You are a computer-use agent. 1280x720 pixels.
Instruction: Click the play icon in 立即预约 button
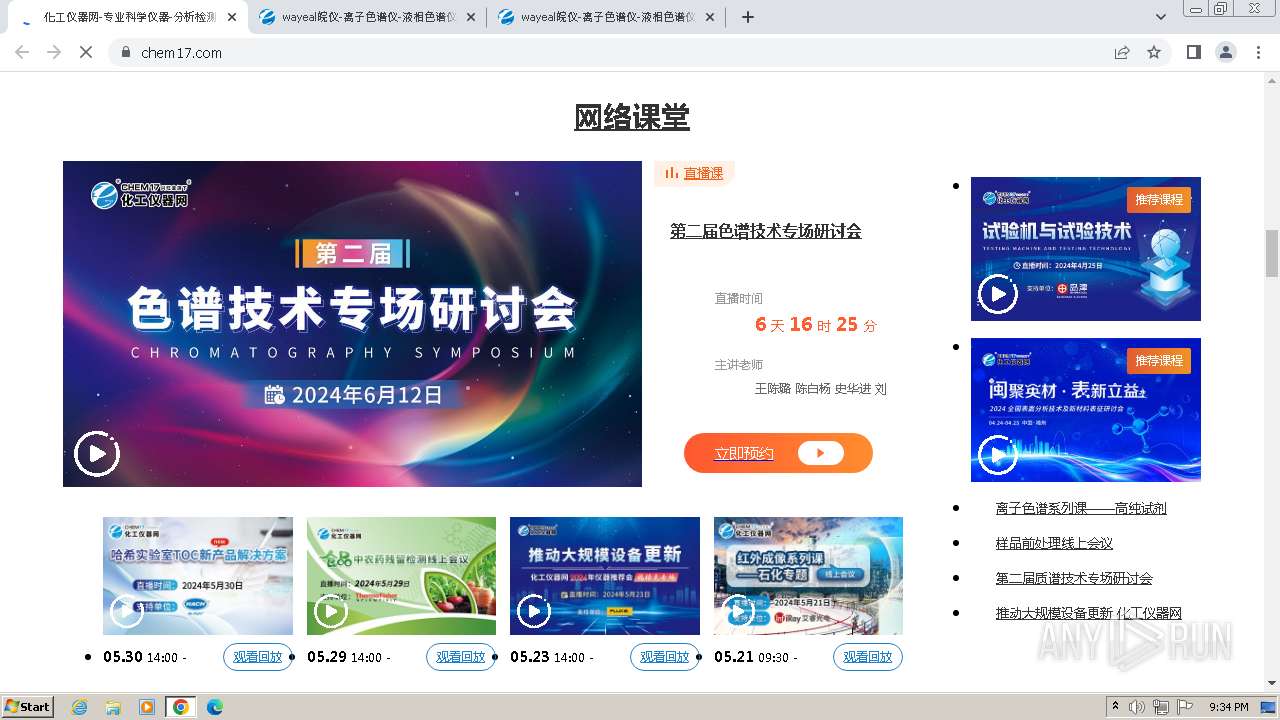pos(821,453)
